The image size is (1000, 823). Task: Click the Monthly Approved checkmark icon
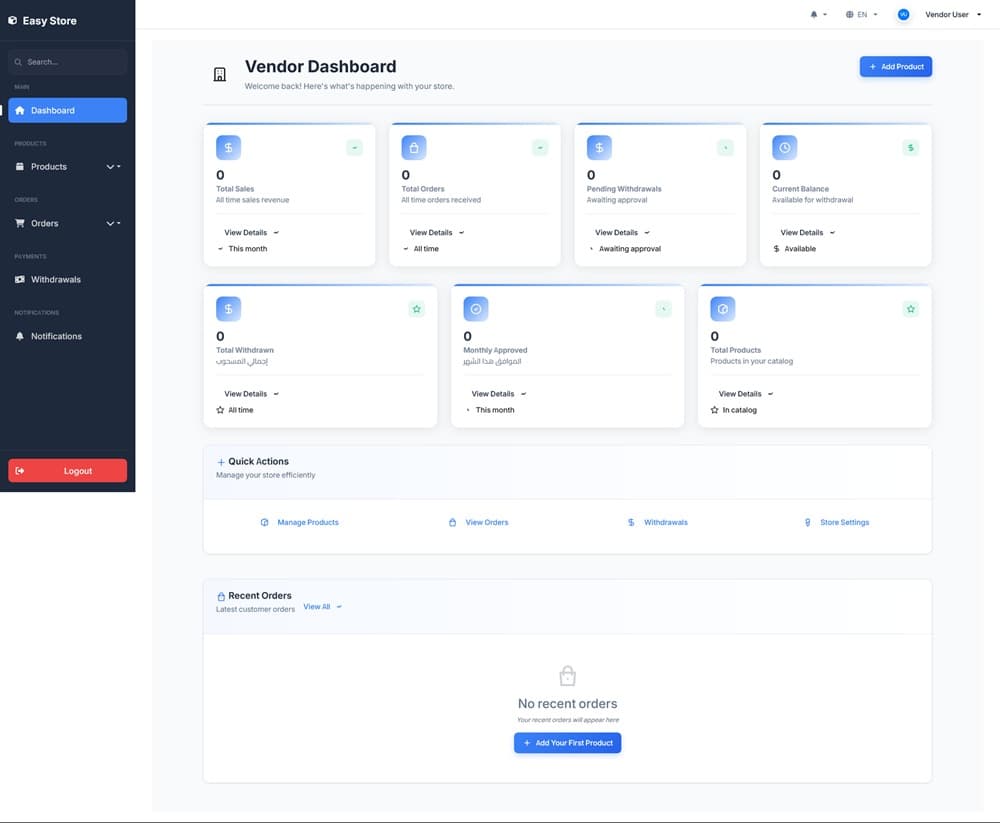point(476,309)
